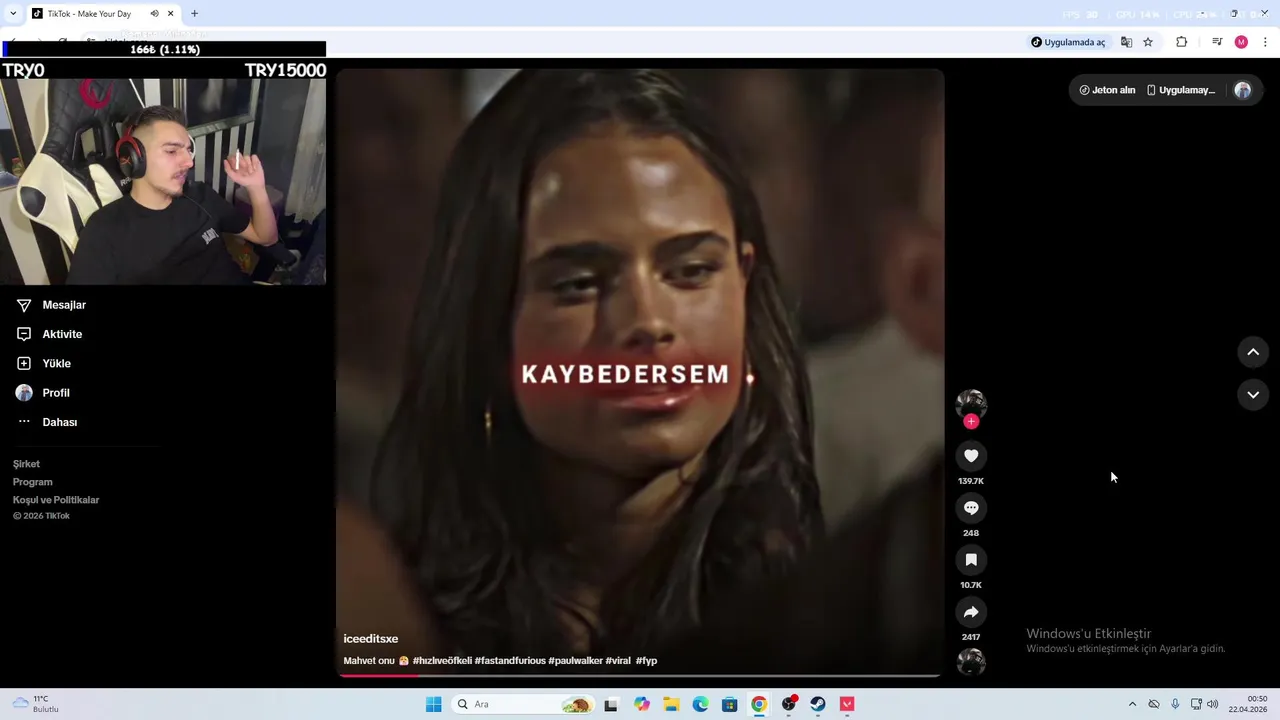Like the video with the heart icon
Image resolution: width=1280 pixels, height=720 pixels.
[970, 456]
